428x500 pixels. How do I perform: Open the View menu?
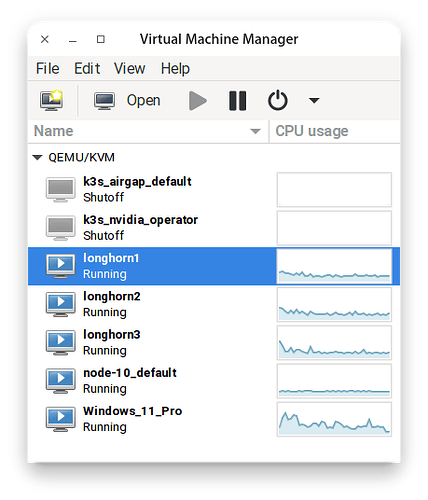coord(130,69)
